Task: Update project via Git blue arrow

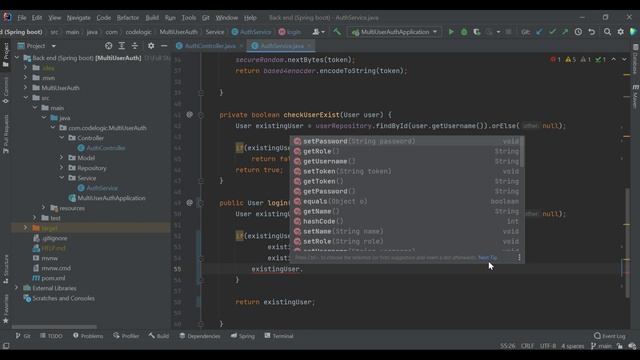Action: 539,32
